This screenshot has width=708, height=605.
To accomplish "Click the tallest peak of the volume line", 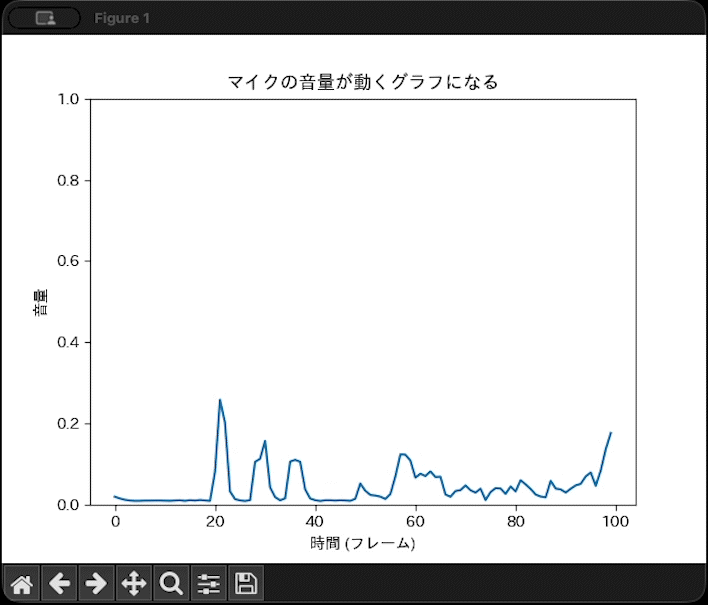I will 220,400.
